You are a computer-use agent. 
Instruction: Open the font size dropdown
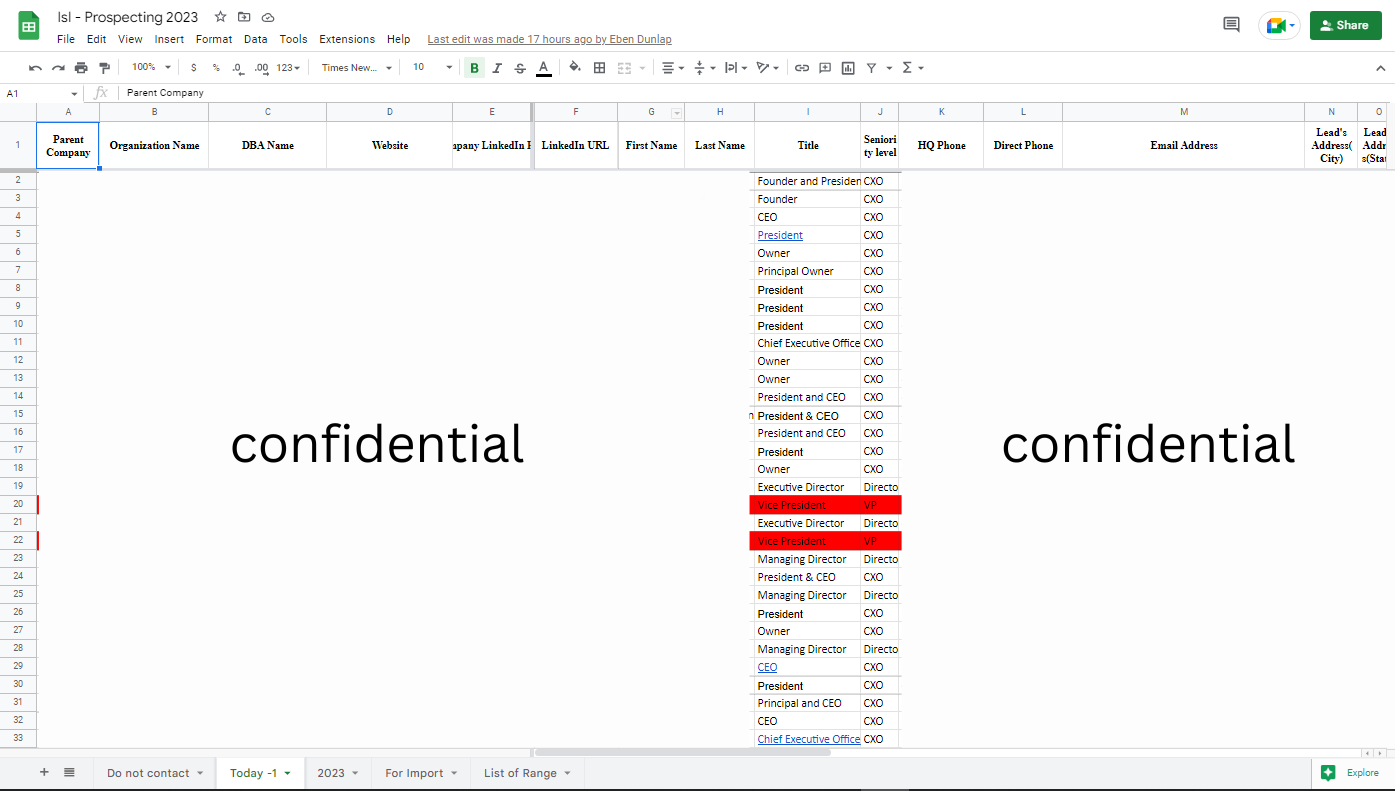pos(433,68)
